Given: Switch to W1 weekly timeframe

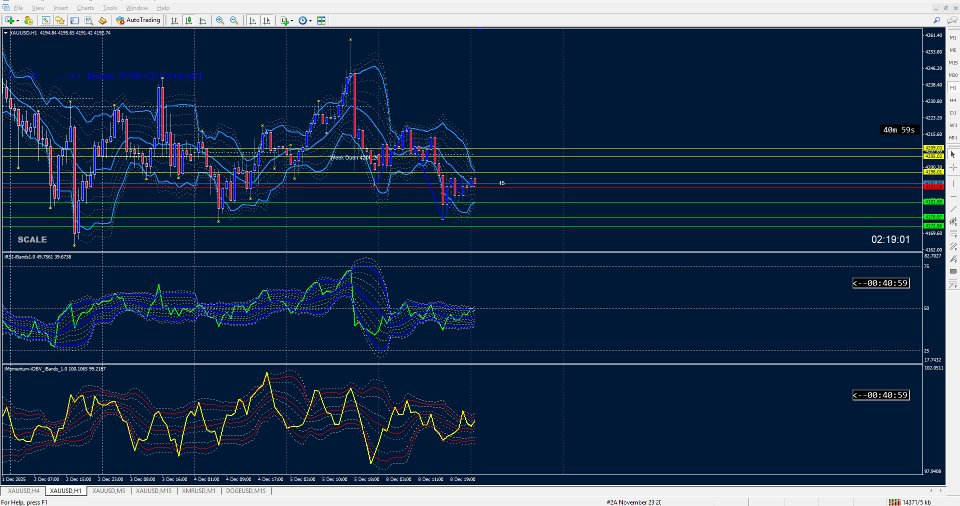Looking at the screenshot, I should (953, 125).
